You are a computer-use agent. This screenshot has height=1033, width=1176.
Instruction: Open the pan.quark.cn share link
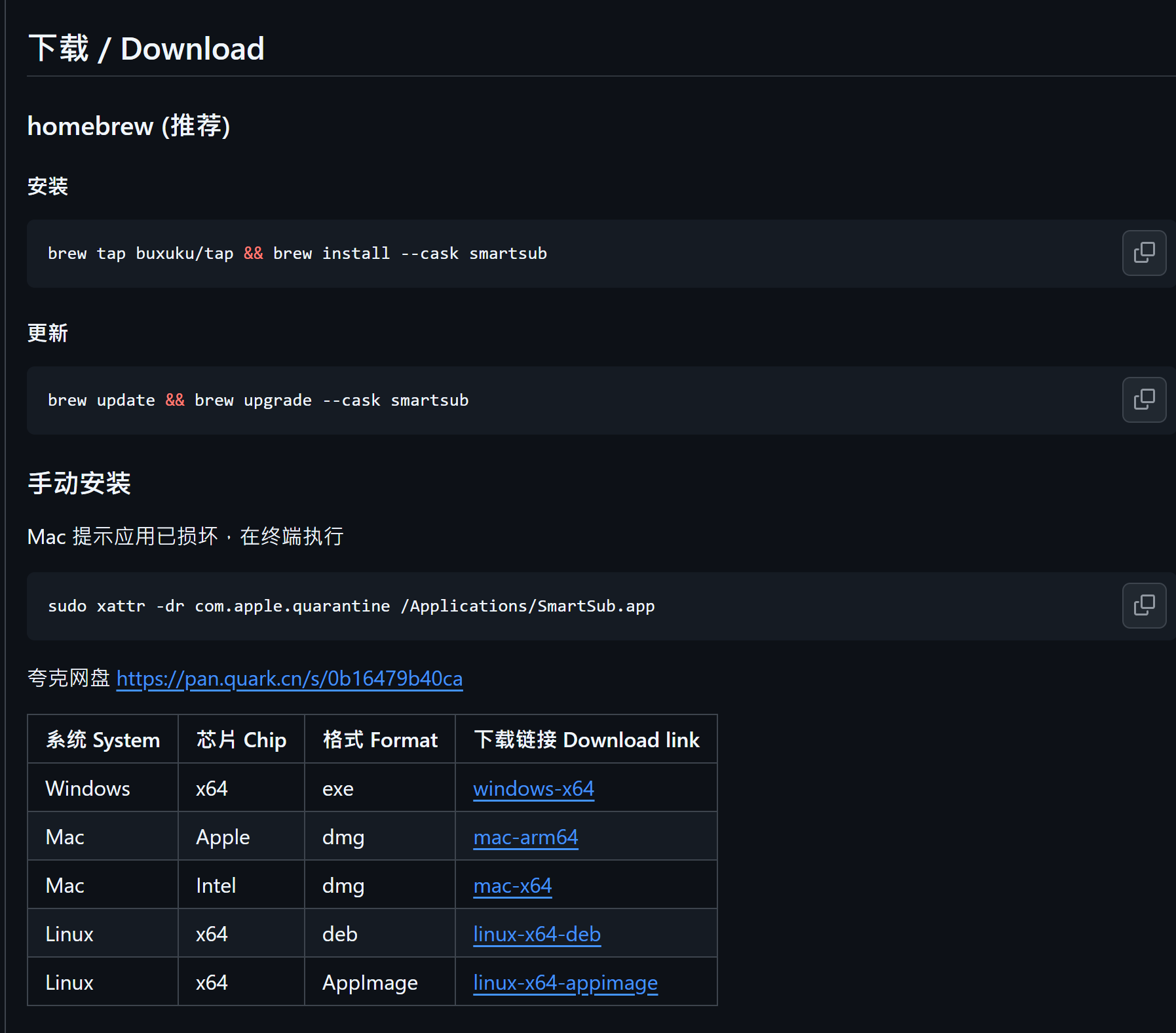290,678
